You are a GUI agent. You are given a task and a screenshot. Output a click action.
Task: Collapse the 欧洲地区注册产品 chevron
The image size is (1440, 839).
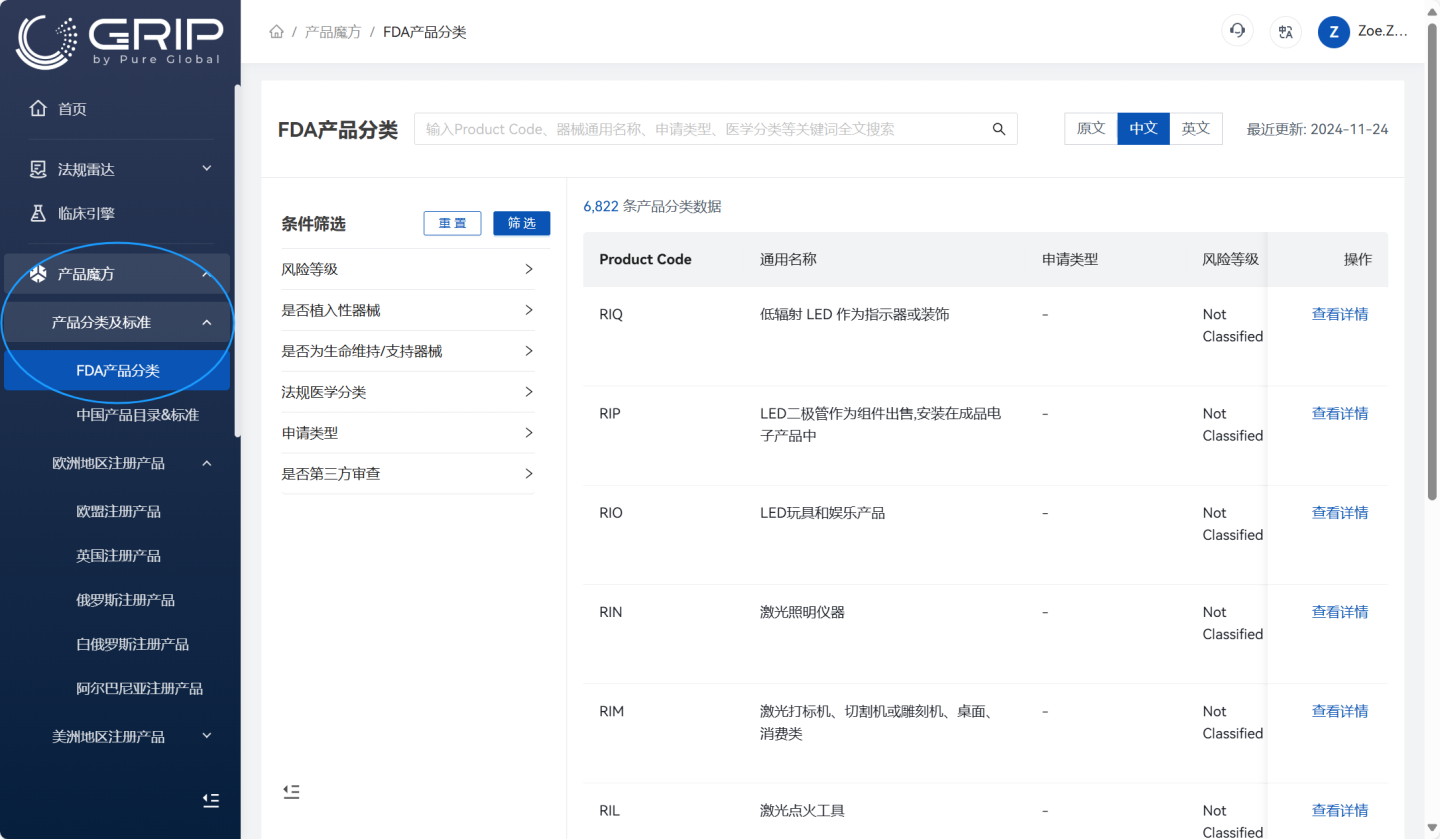click(x=207, y=463)
